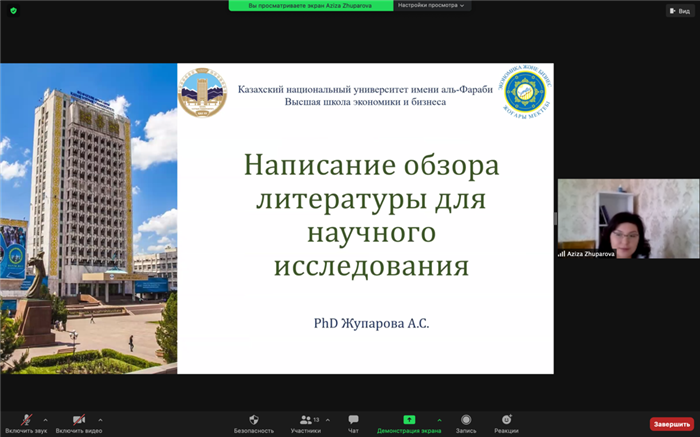Expand video options arrow beside camera
700x437 pixels.
[x=100, y=420]
